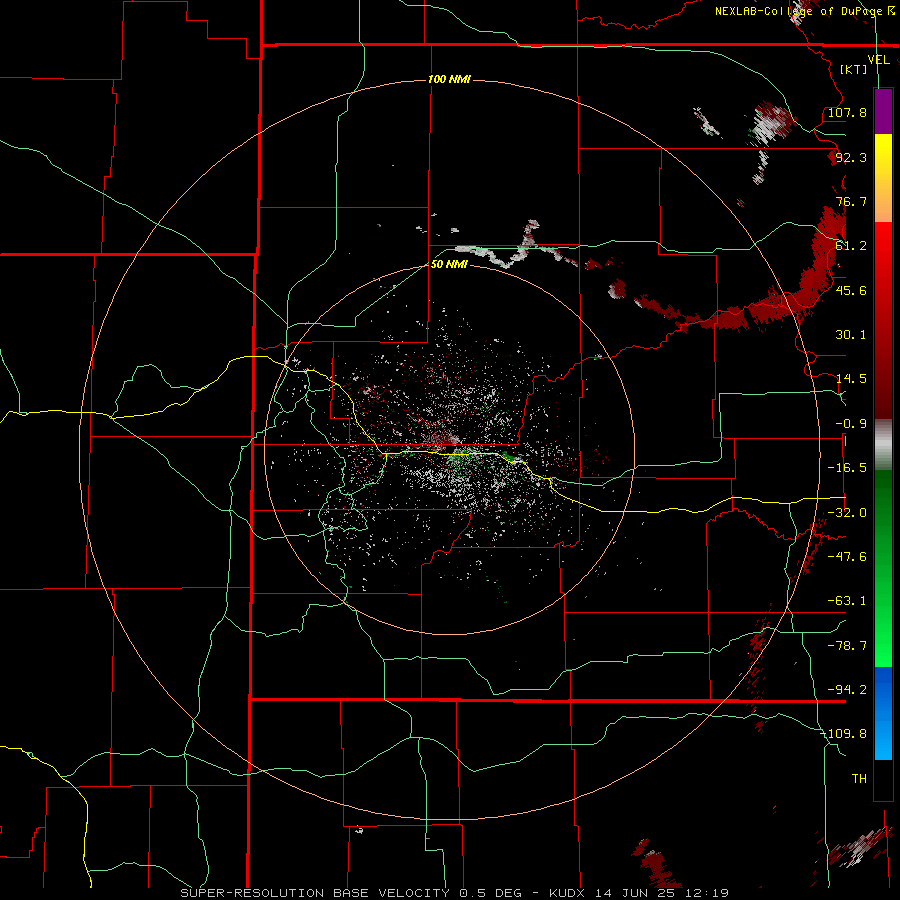
Task: Click the -0.9 legend value
Action: [x=851, y=424]
